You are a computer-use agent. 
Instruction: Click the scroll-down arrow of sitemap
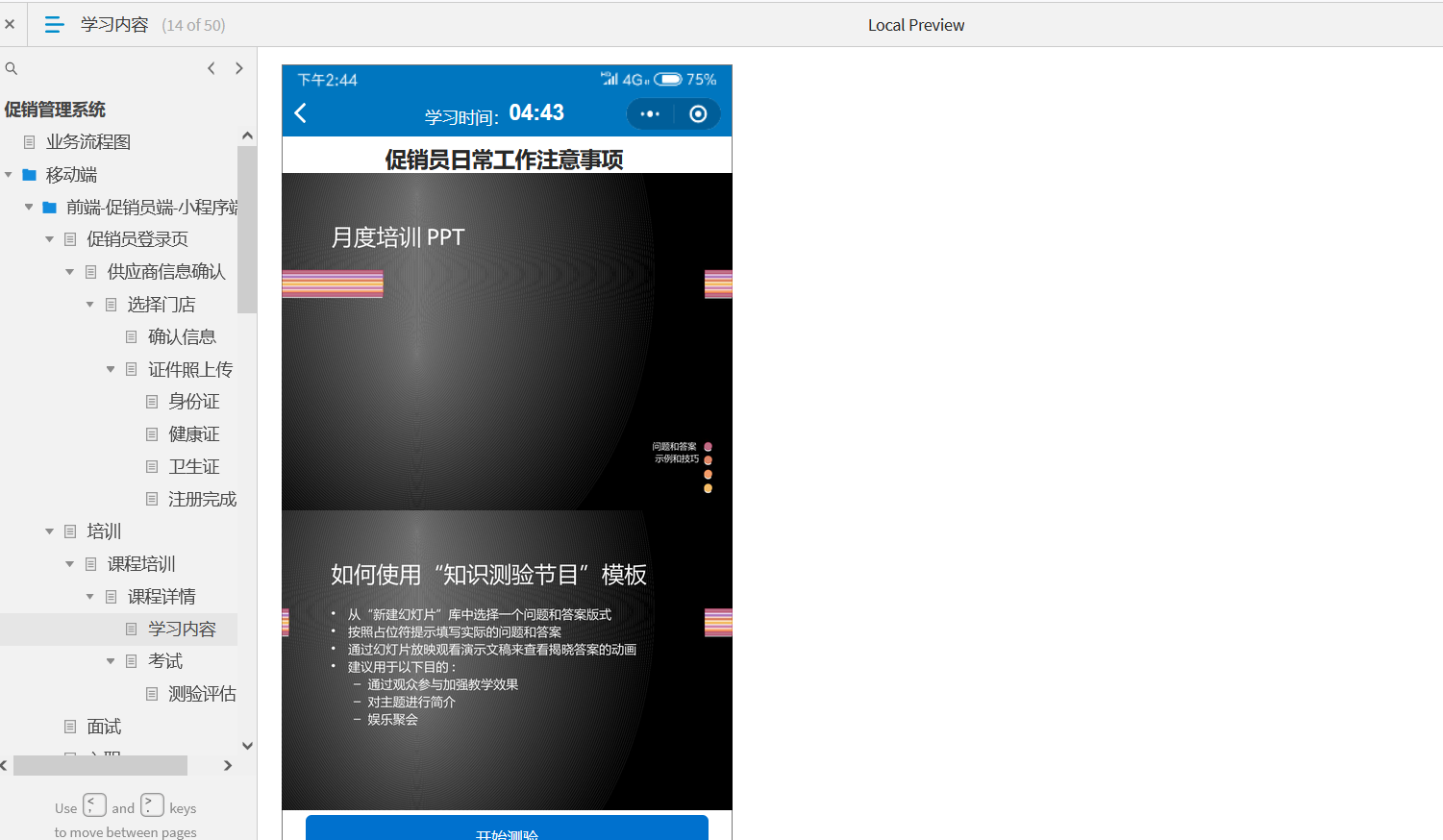[247, 746]
